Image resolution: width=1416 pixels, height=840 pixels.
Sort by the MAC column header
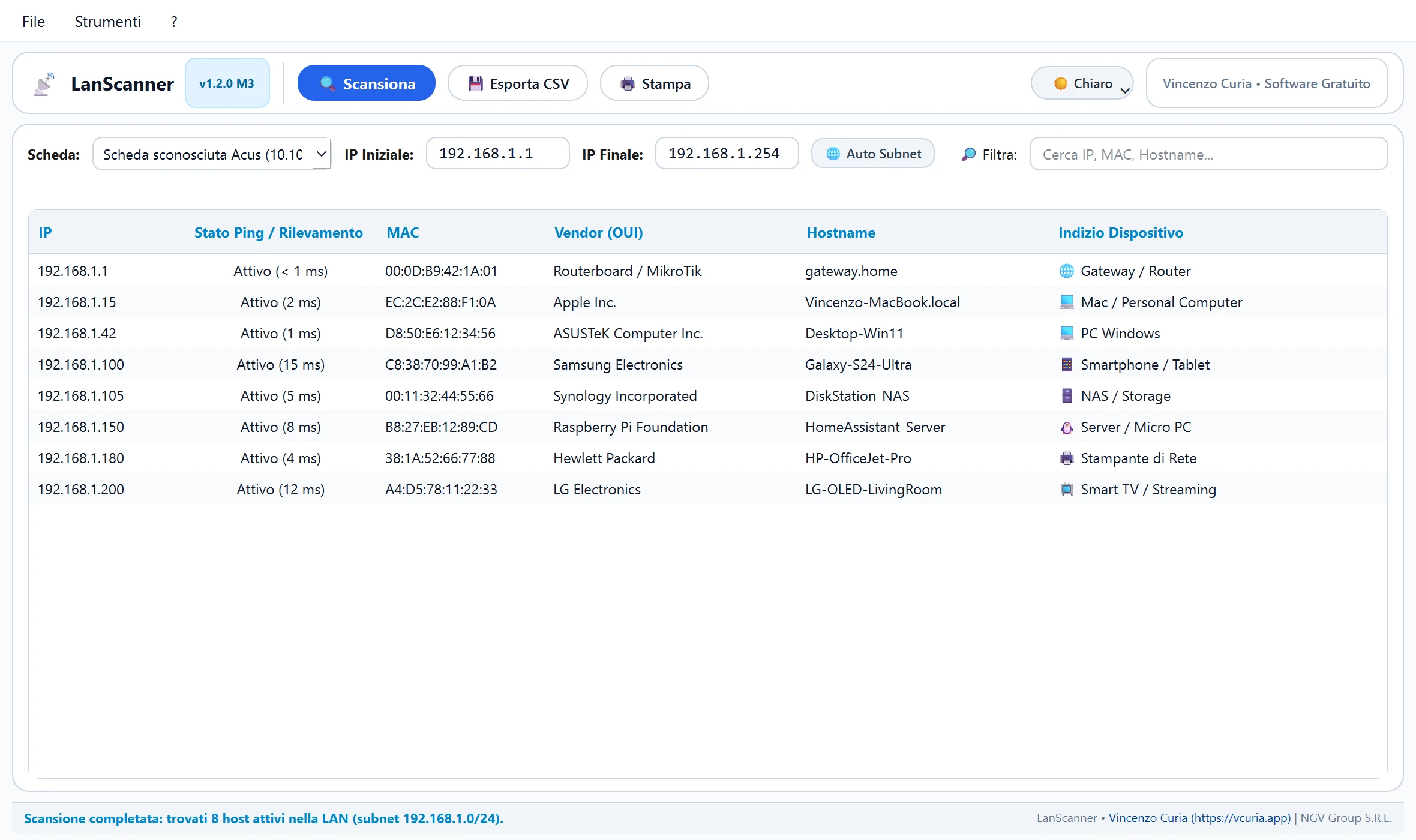point(403,233)
